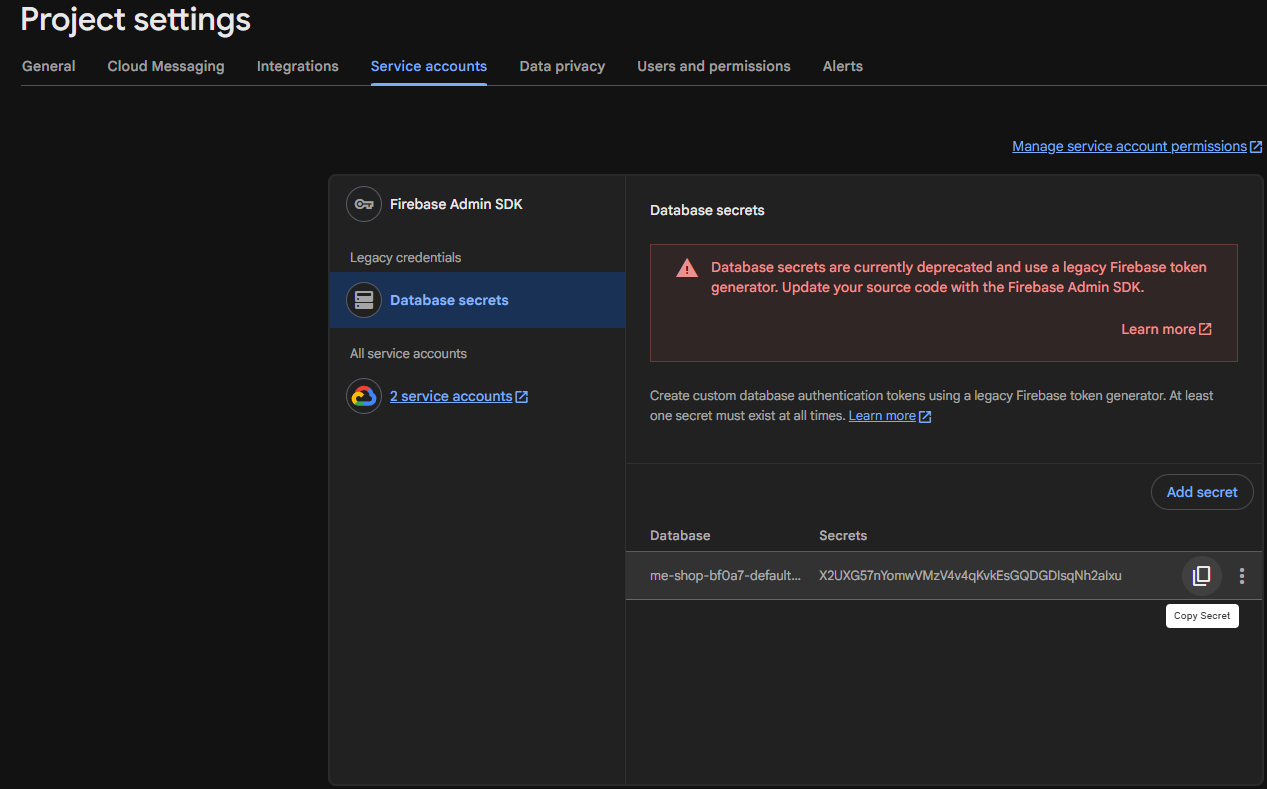Switch to Users and permissions tab
The width and height of the screenshot is (1267, 789).
pos(714,66)
